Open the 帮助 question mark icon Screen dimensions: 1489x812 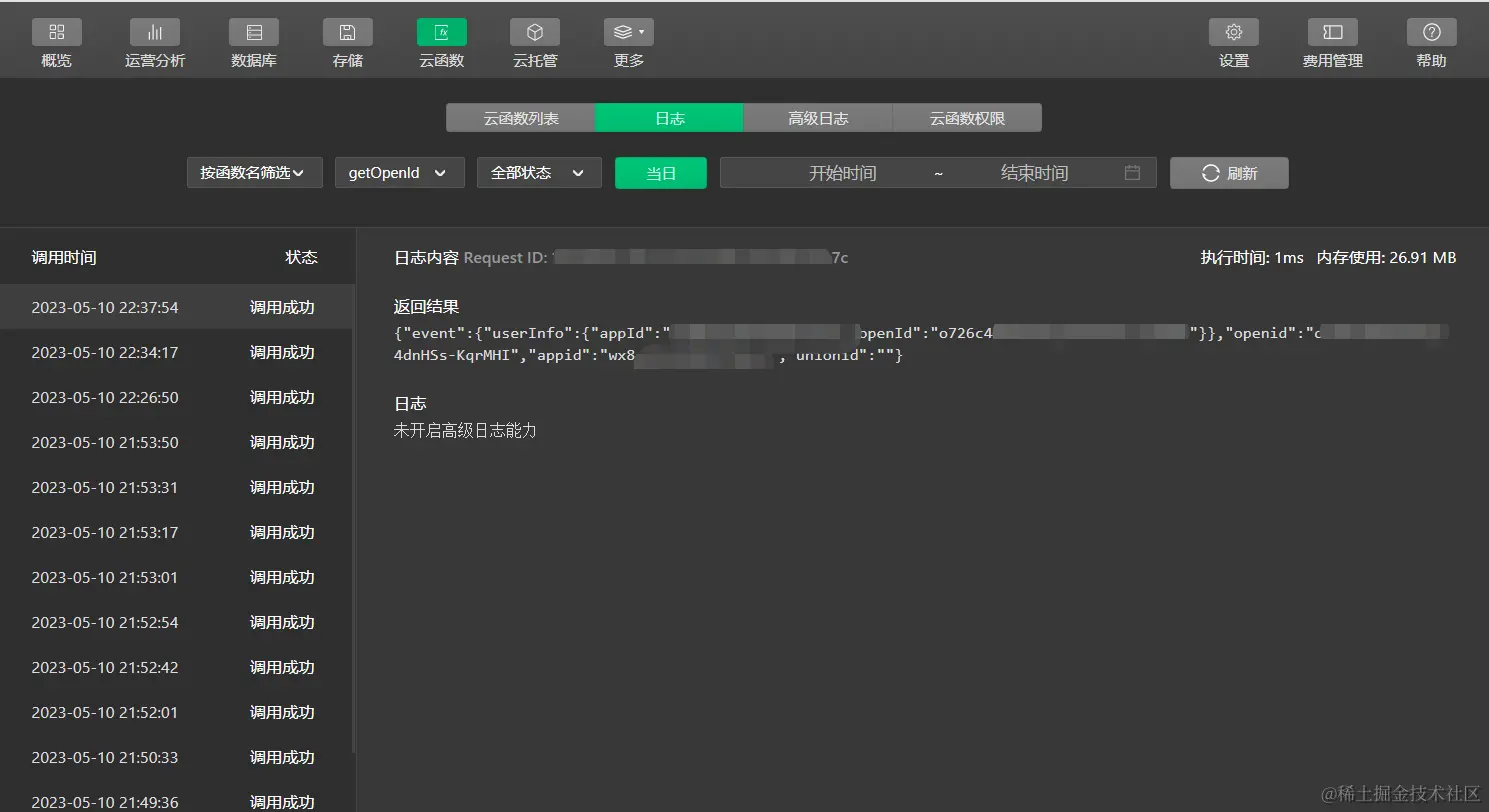coord(1431,32)
